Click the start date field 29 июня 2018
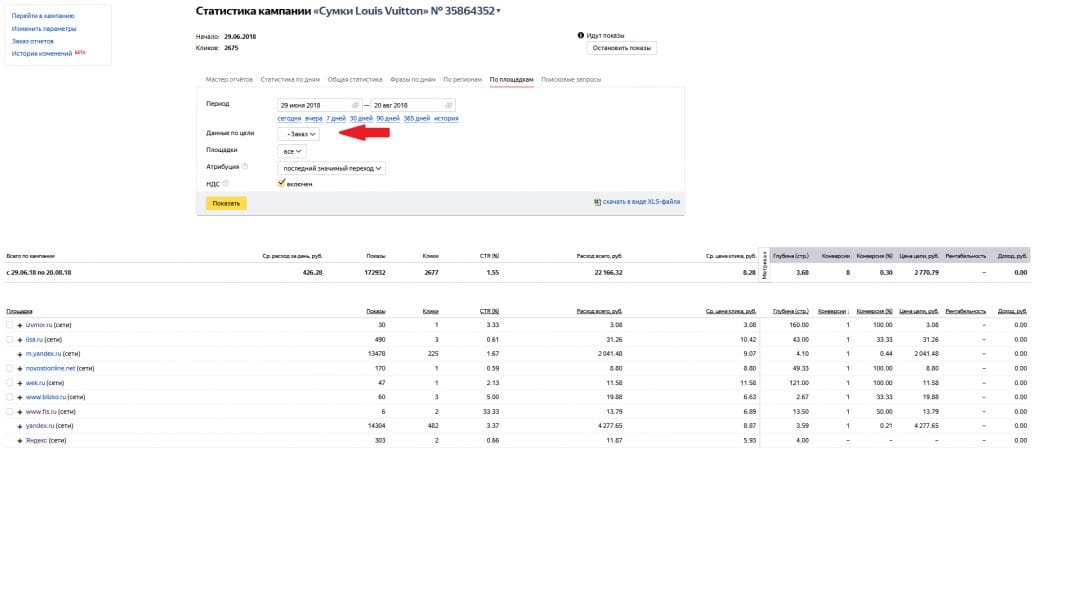 coord(320,105)
